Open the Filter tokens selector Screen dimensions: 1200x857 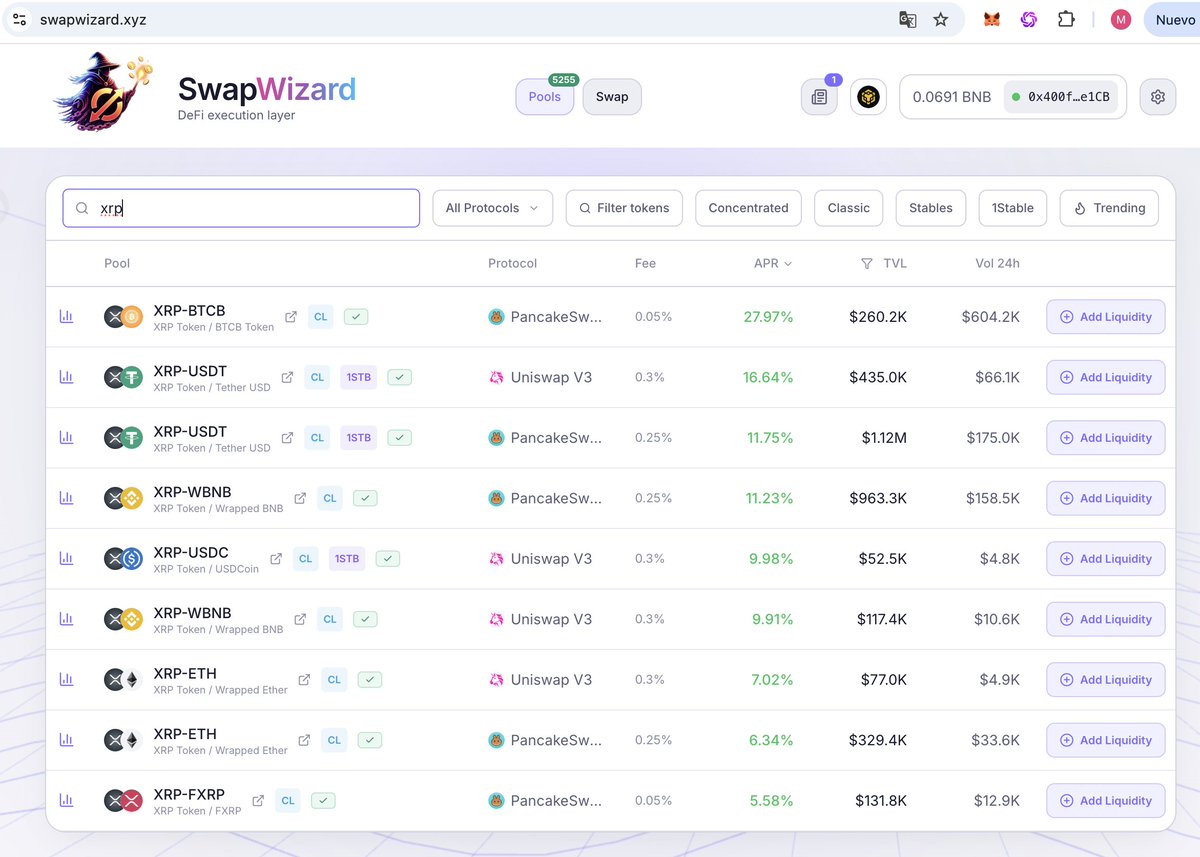coord(624,208)
